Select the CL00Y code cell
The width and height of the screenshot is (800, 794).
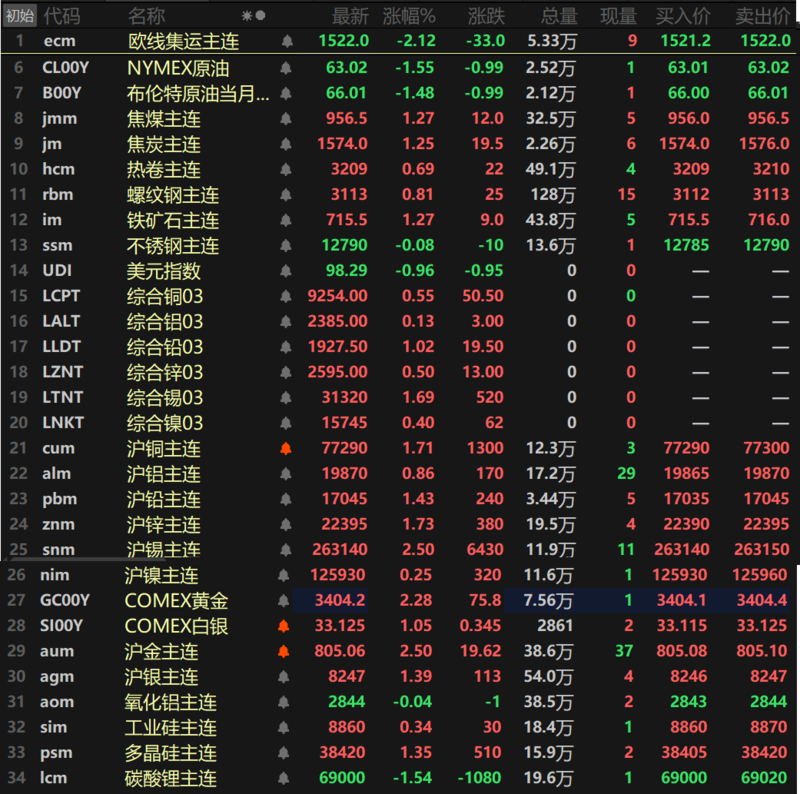point(66,67)
